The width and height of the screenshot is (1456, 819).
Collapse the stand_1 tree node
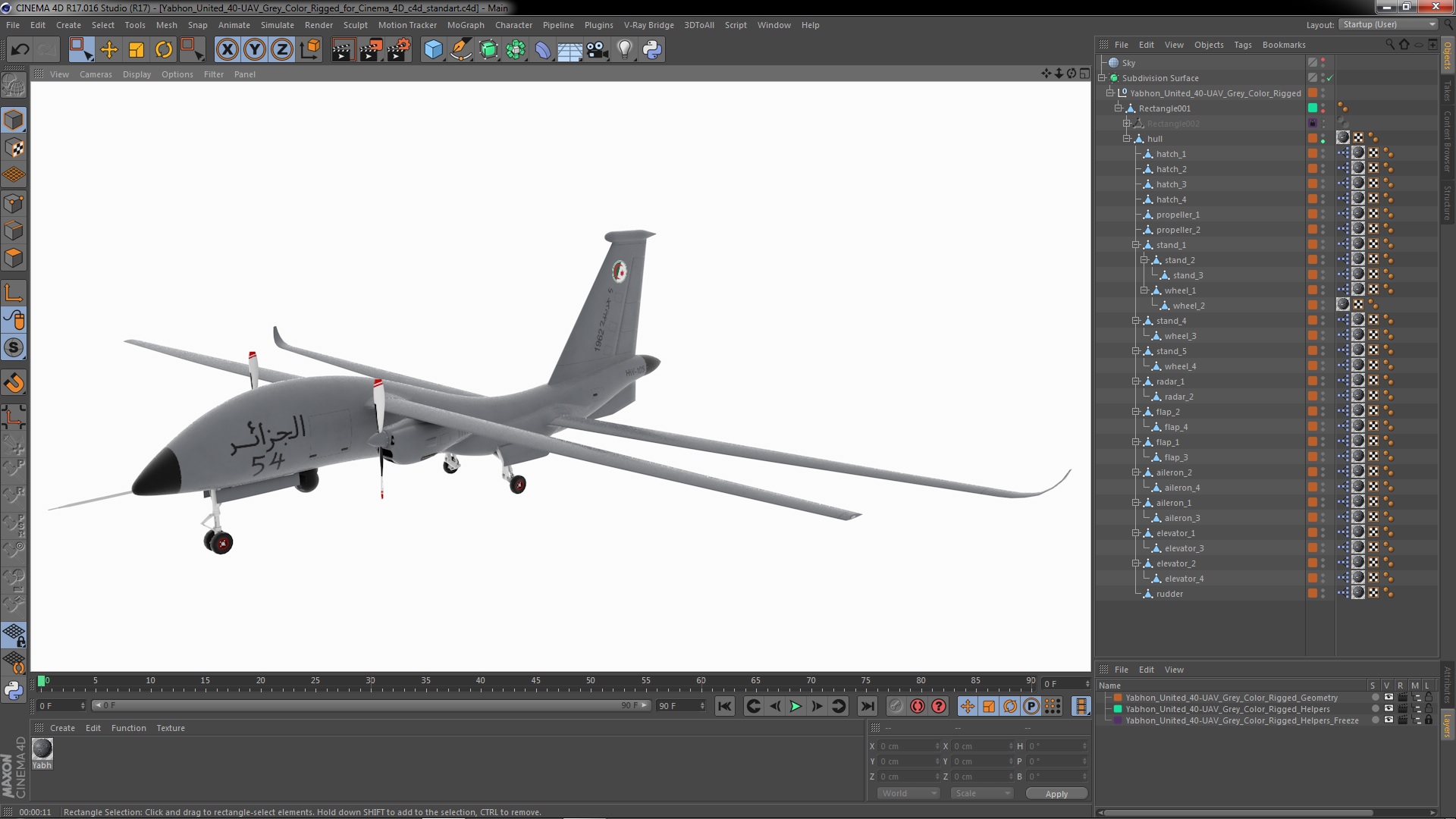(x=1136, y=245)
